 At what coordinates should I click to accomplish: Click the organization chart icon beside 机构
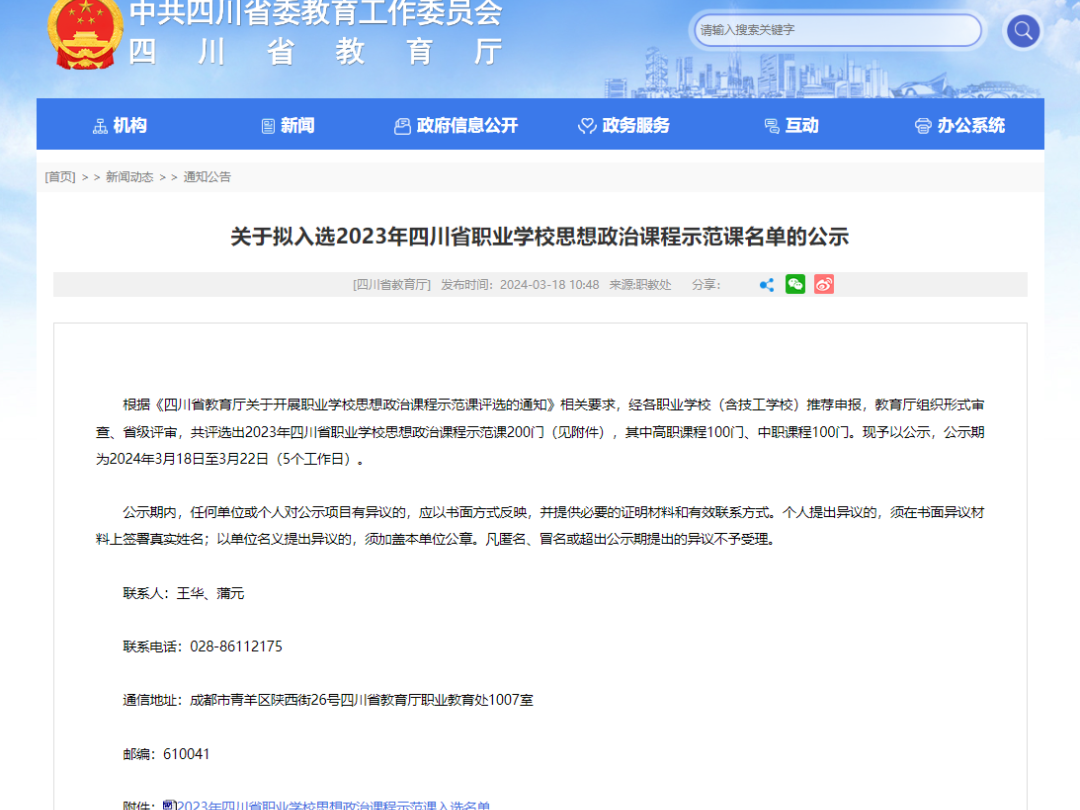[x=100, y=126]
